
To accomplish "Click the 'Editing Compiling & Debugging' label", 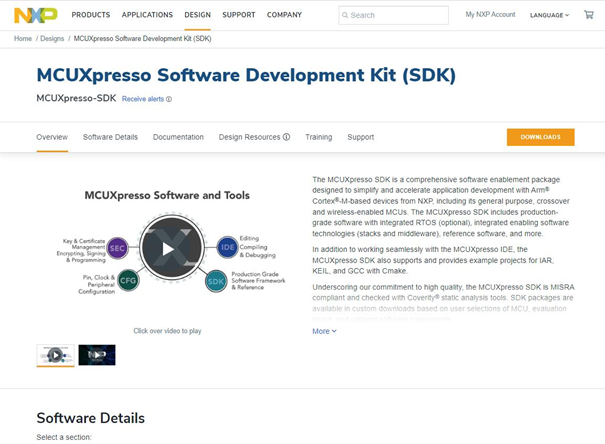I will point(257,247).
